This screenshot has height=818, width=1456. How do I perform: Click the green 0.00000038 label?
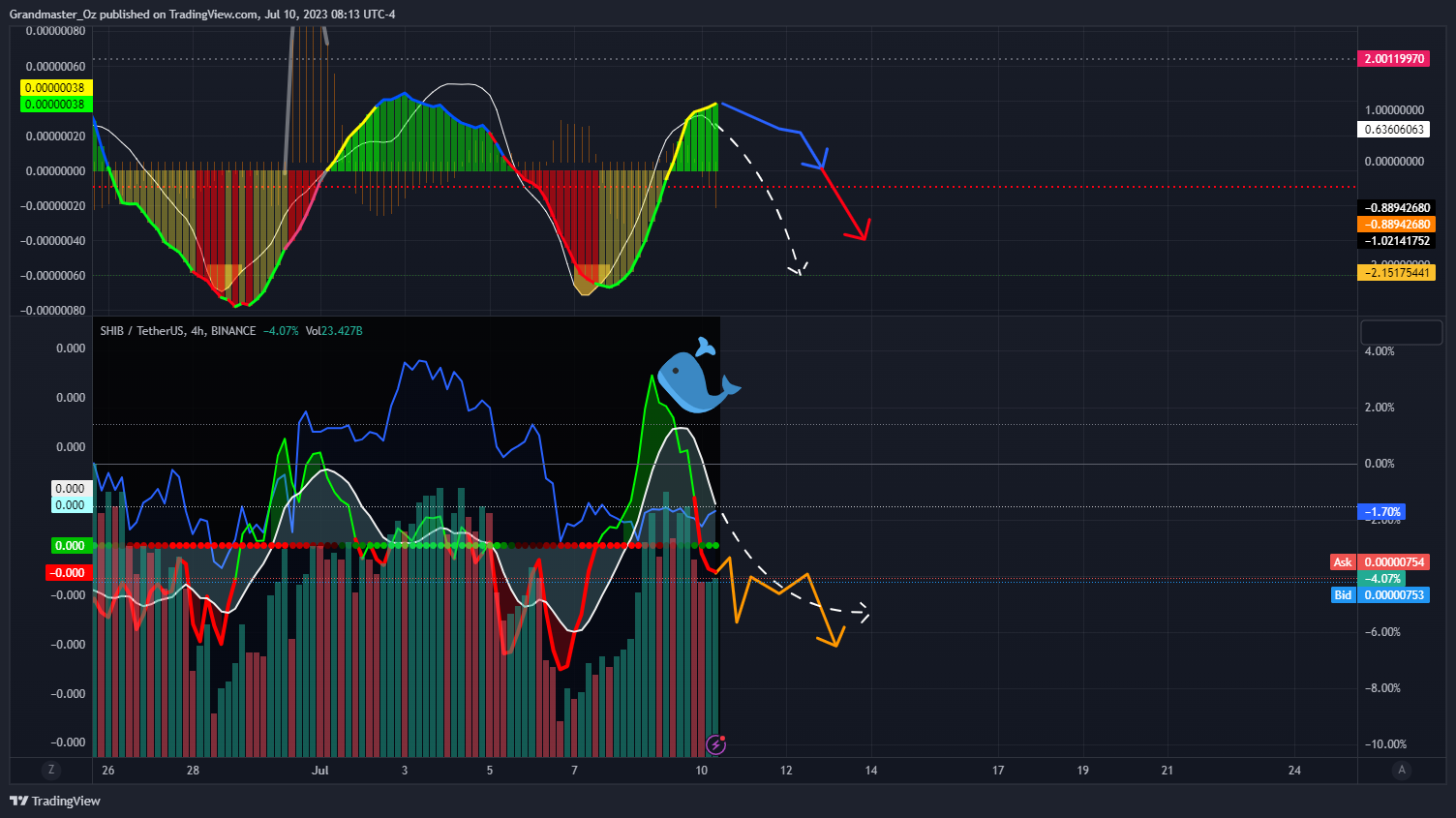55,105
